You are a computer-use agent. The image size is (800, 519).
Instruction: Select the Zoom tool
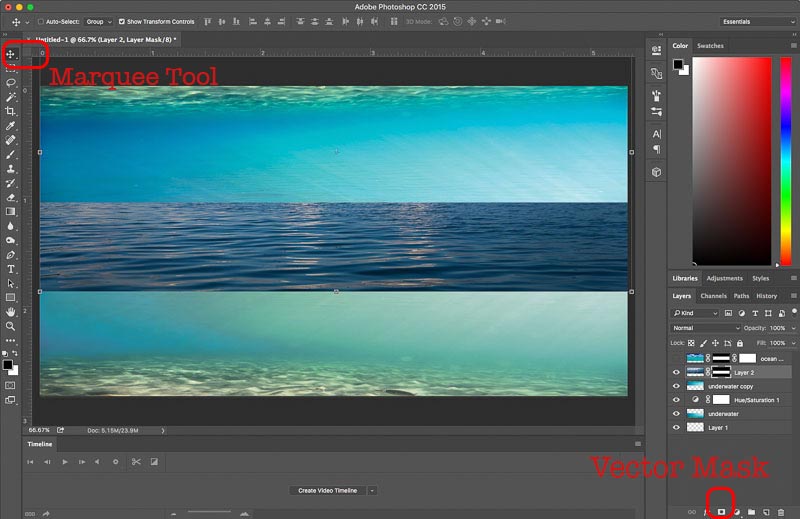pos(10,326)
